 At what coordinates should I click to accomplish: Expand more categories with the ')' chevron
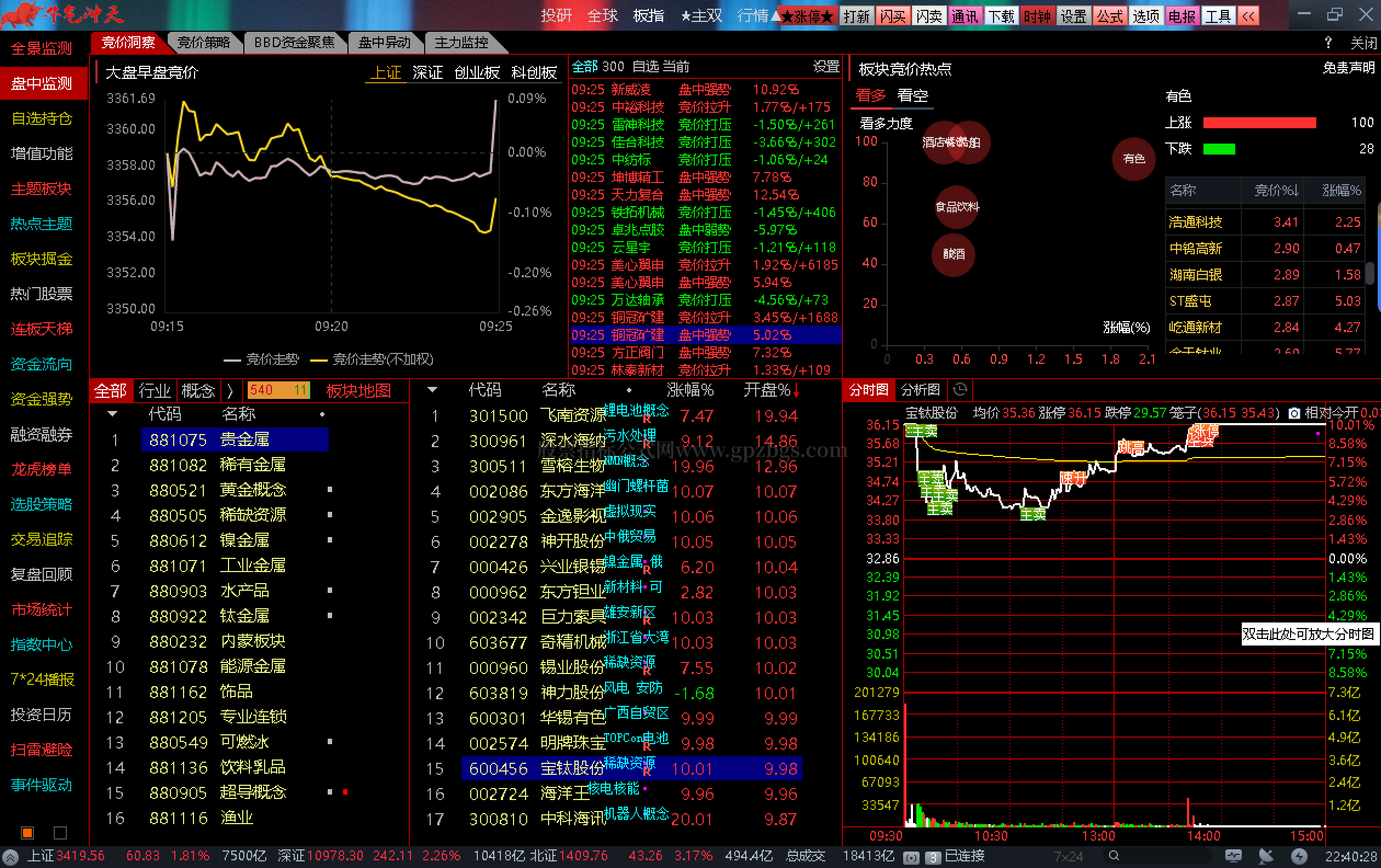(230, 391)
